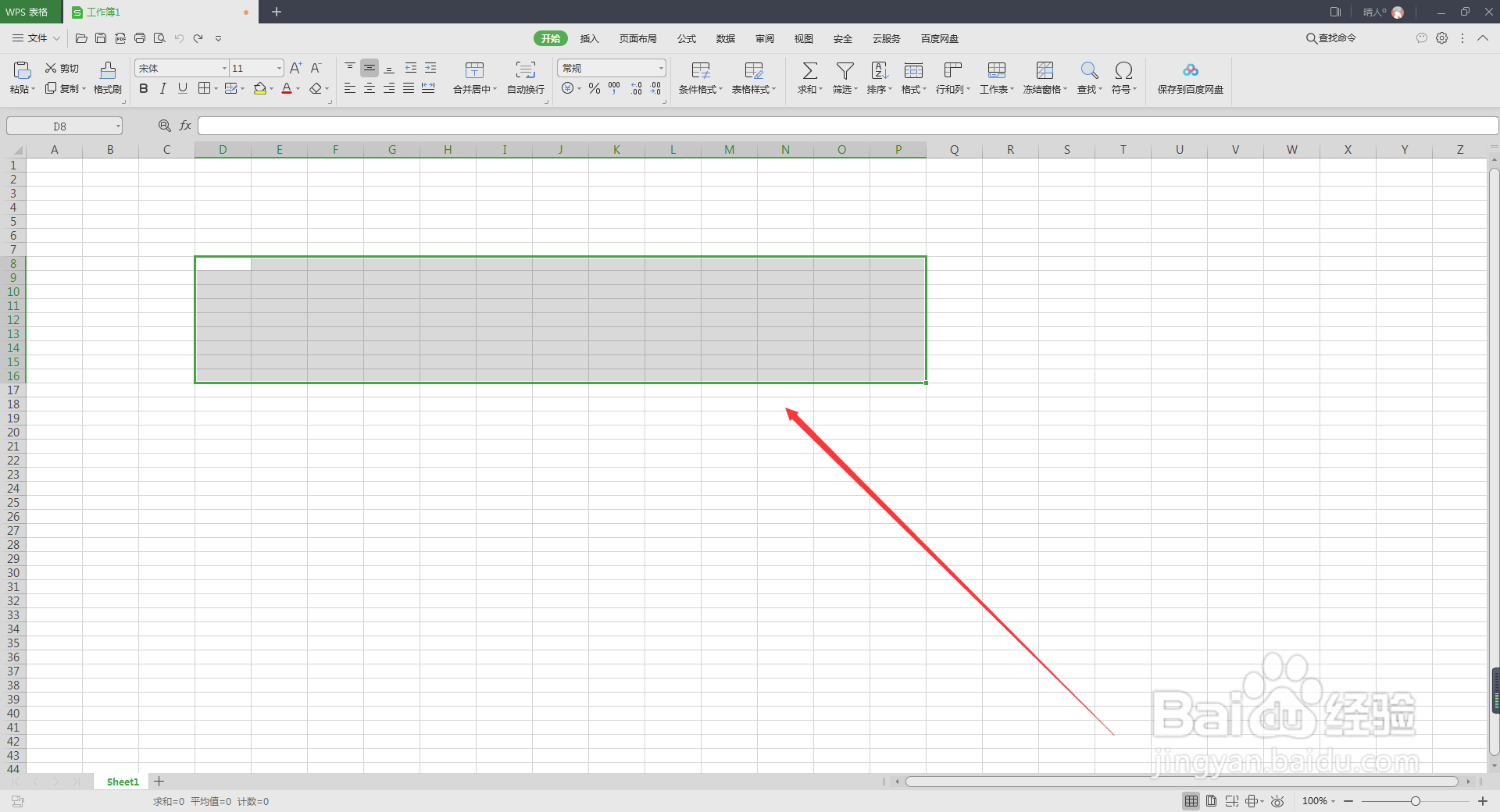Click the Find (查找) magnifier icon
Screen dimensions: 1500x812
[1089, 70]
